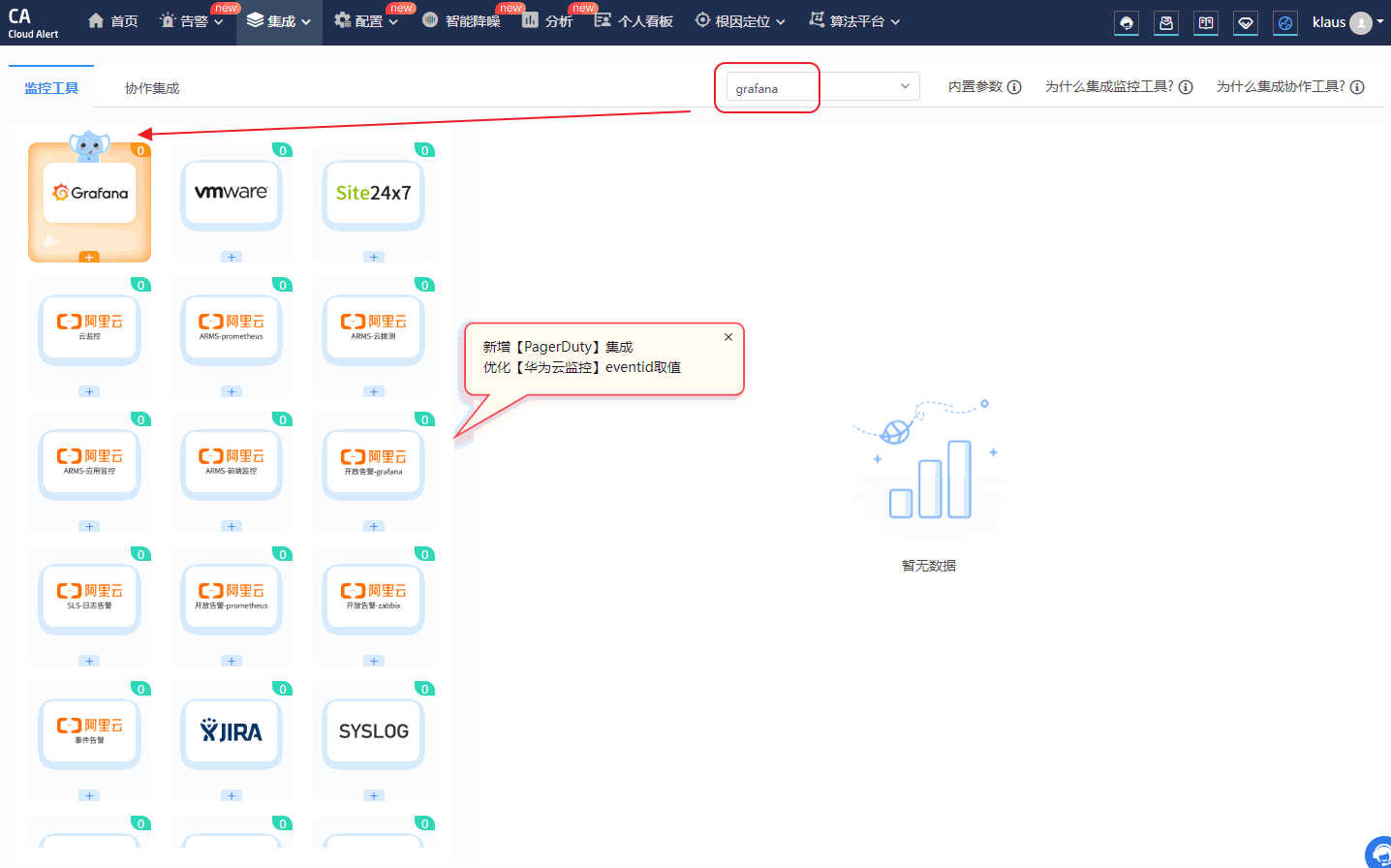The width and height of the screenshot is (1391, 868).
Task: Close the PagerDuty update tooltip
Action: point(728,337)
